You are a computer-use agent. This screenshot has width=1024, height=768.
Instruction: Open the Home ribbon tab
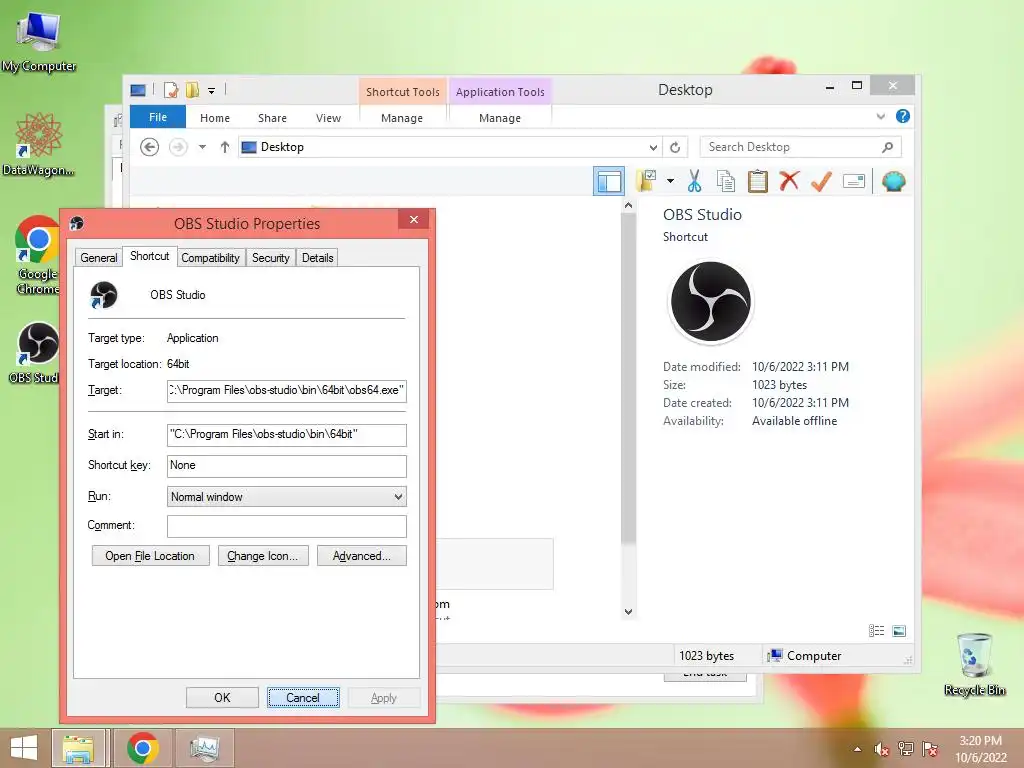point(215,118)
